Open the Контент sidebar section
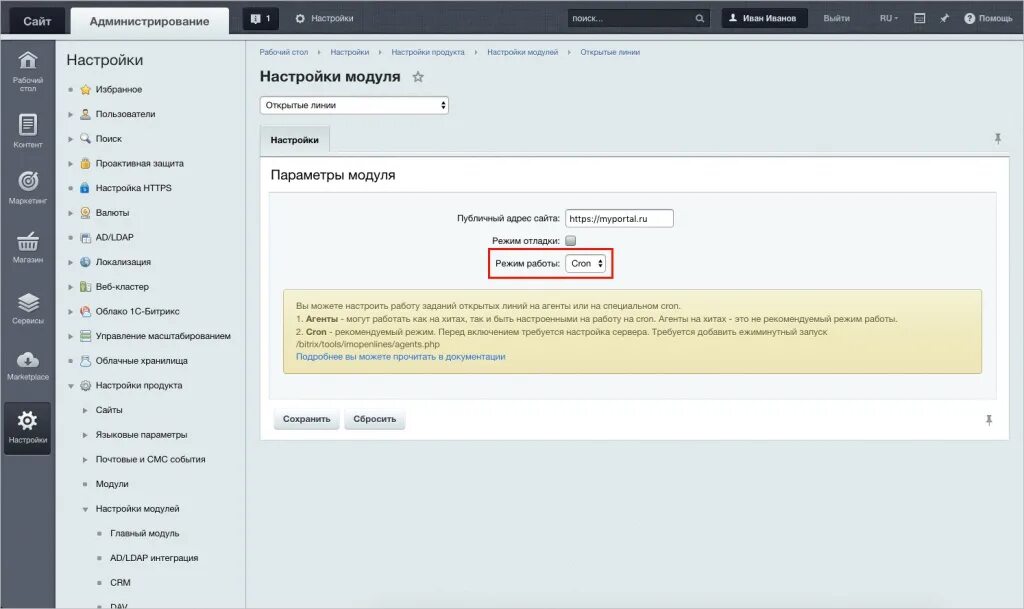 [27, 131]
